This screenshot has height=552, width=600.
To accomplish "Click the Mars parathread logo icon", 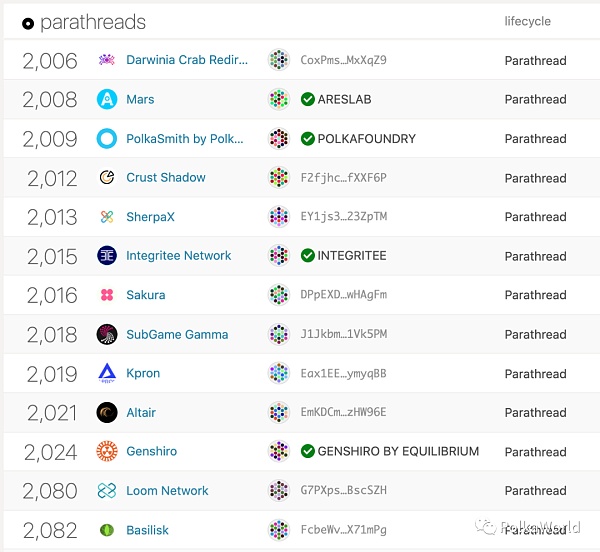I will point(107,99).
